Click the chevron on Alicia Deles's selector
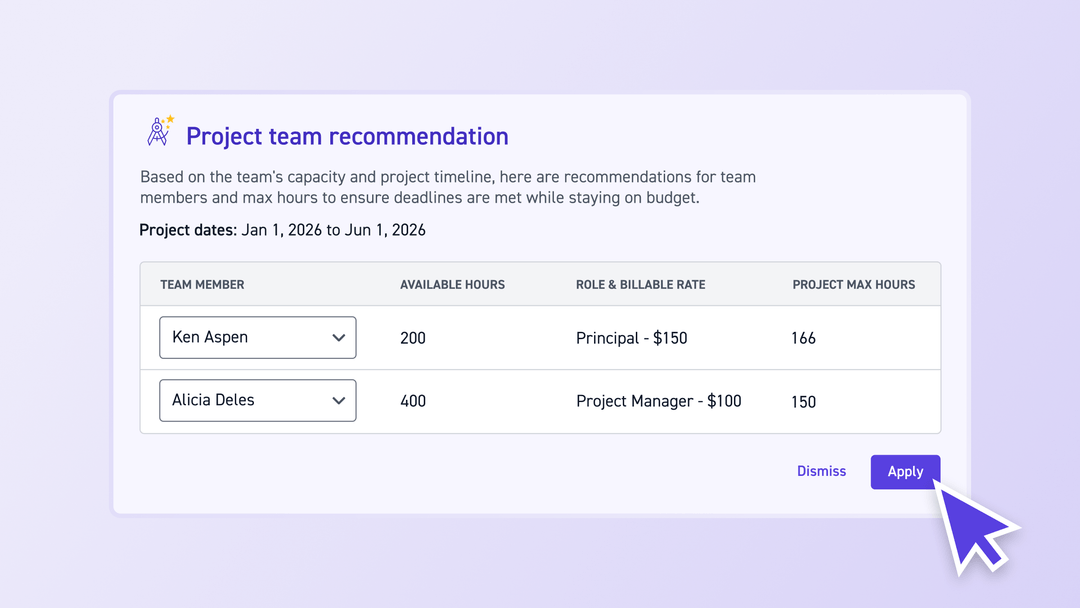Screen dimensions: 1080x608 coord(340,400)
